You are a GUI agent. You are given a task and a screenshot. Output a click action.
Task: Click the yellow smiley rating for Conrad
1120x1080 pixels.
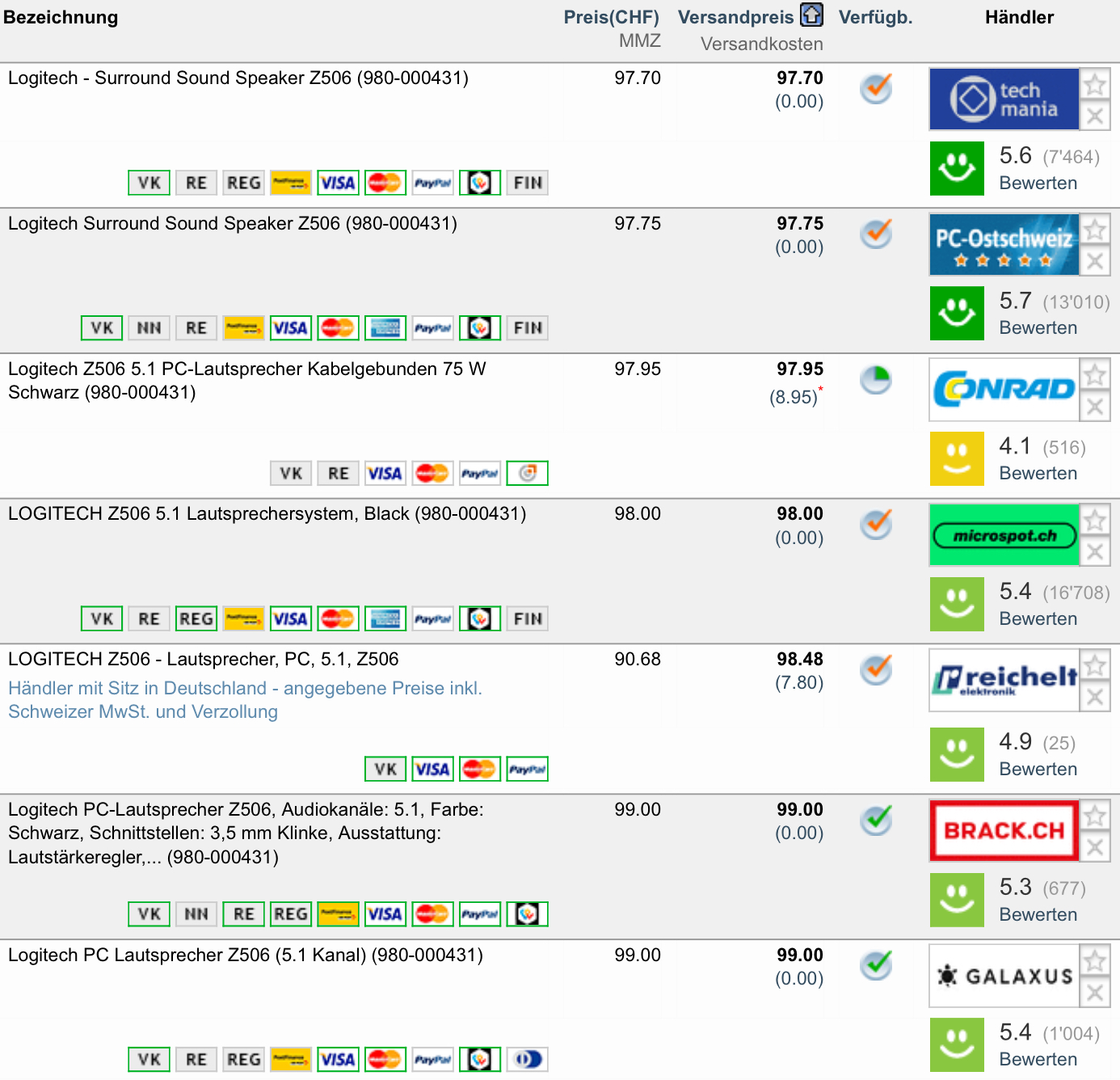(957, 458)
